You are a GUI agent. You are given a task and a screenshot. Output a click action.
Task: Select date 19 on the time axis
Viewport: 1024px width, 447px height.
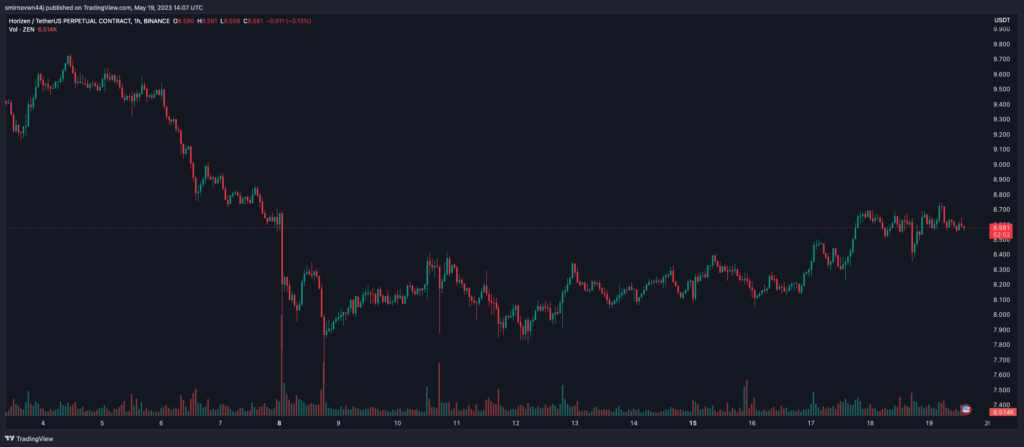pos(929,423)
